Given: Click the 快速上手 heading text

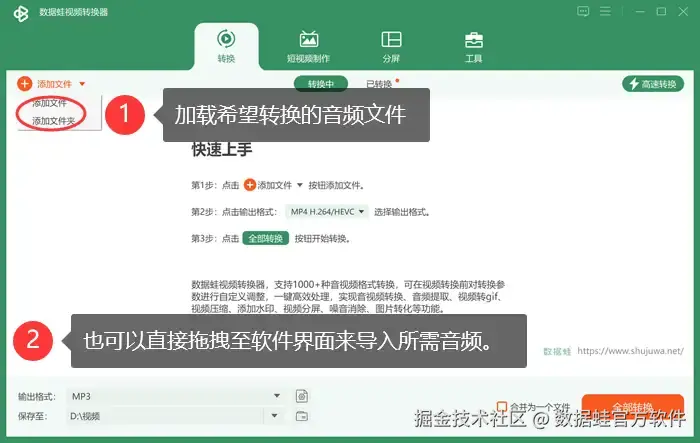Looking at the screenshot, I should click(x=222, y=149).
